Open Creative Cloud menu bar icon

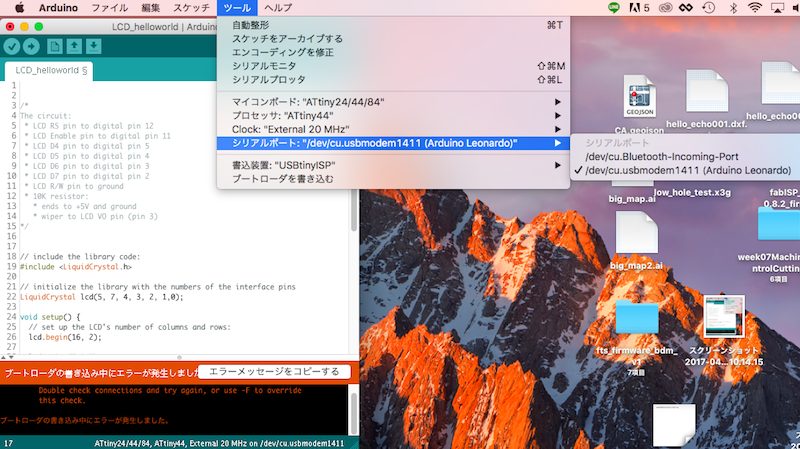click(x=665, y=8)
